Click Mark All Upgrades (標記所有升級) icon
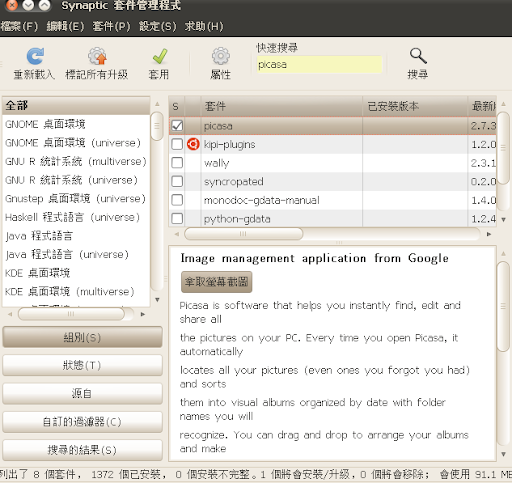The width and height of the screenshot is (512, 483). click(97, 56)
